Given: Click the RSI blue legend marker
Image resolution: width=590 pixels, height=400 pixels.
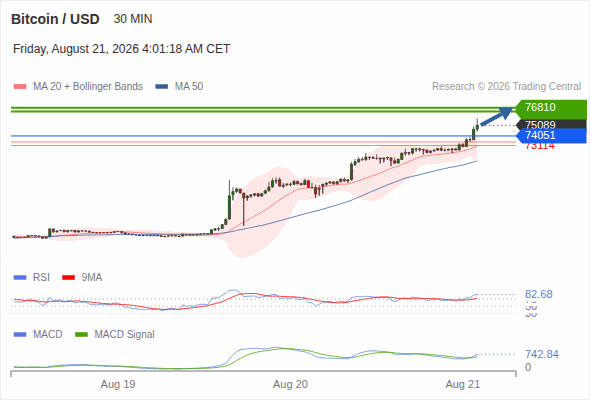Looking at the screenshot, I should (x=20, y=278).
